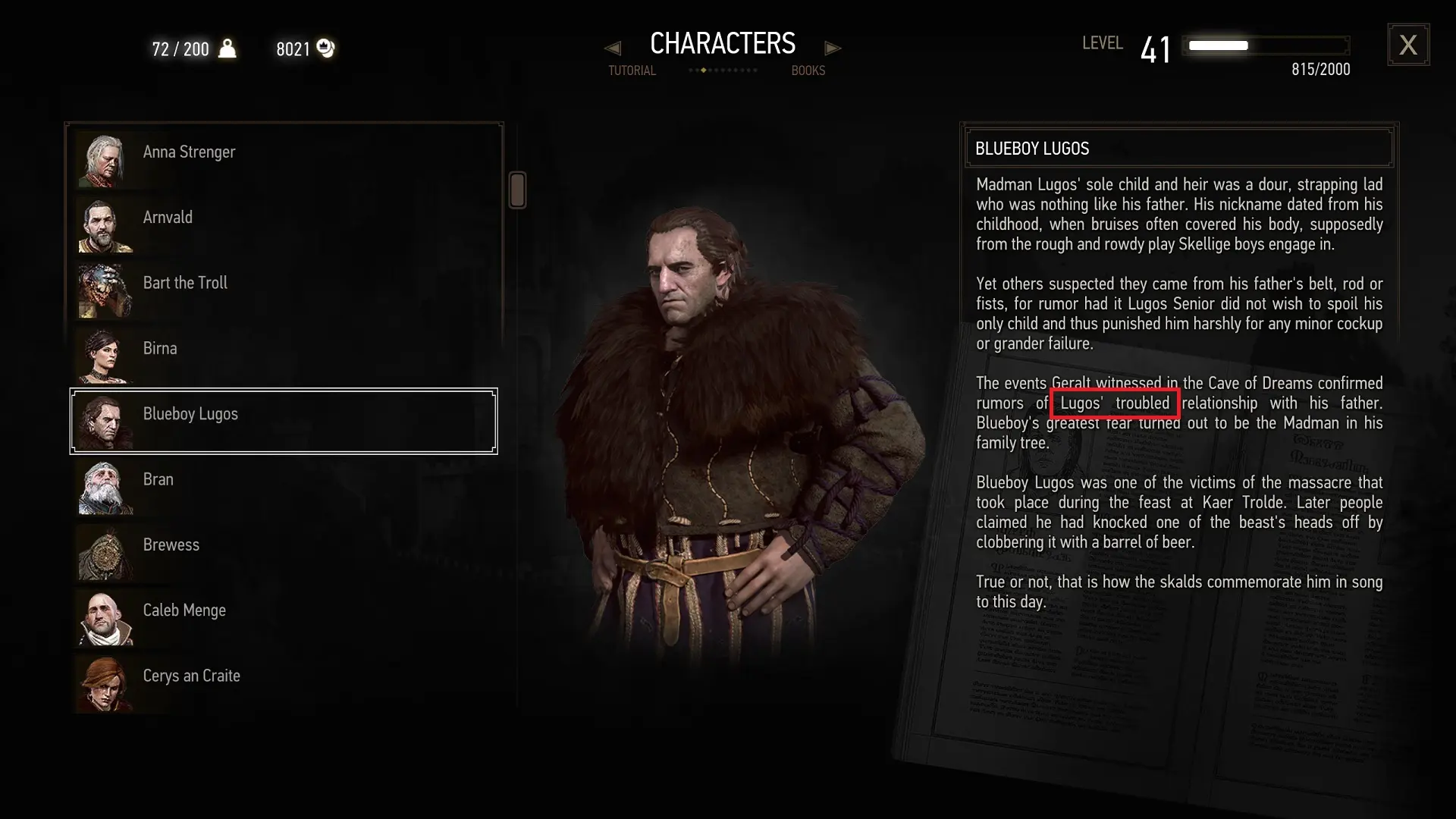
Task: Click Cerys an Craite portrait icon
Action: coord(105,684)
